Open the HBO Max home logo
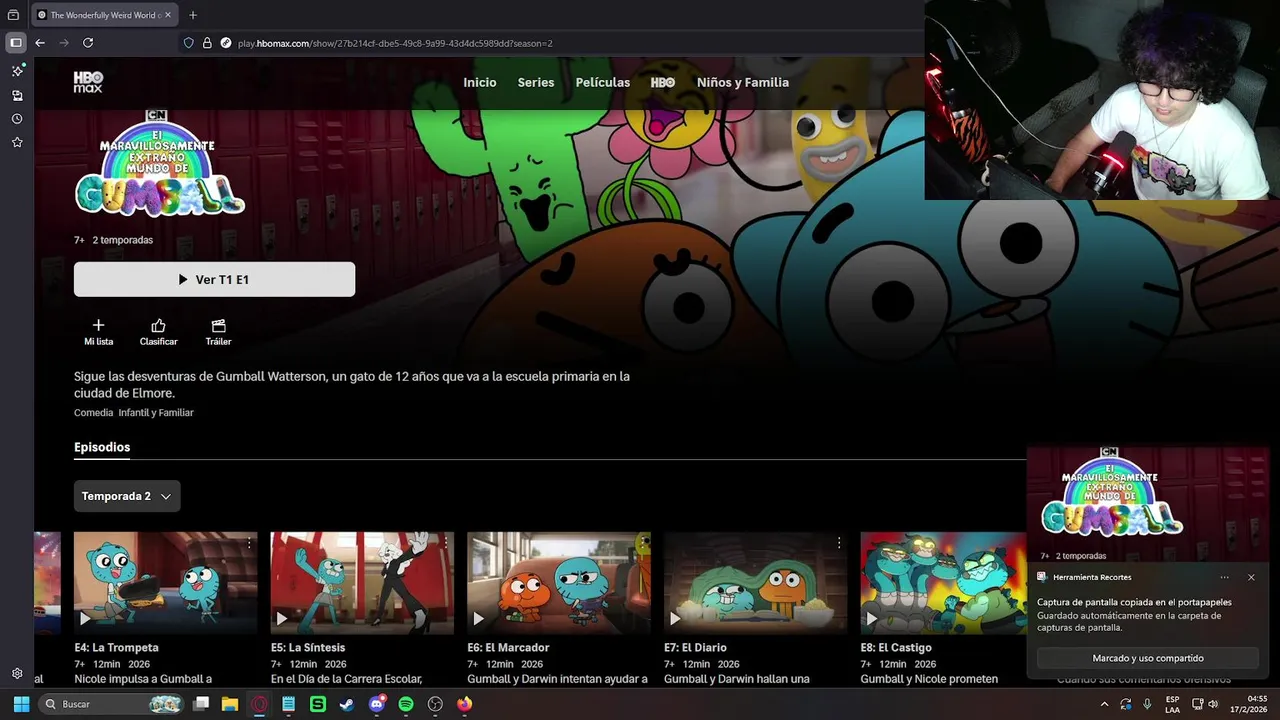 (88, 82)
